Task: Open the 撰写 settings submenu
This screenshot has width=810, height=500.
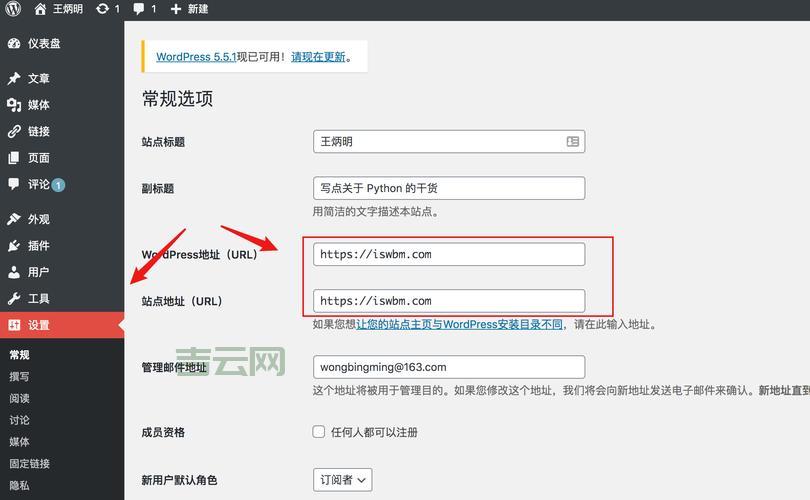Action: (20, 377)
